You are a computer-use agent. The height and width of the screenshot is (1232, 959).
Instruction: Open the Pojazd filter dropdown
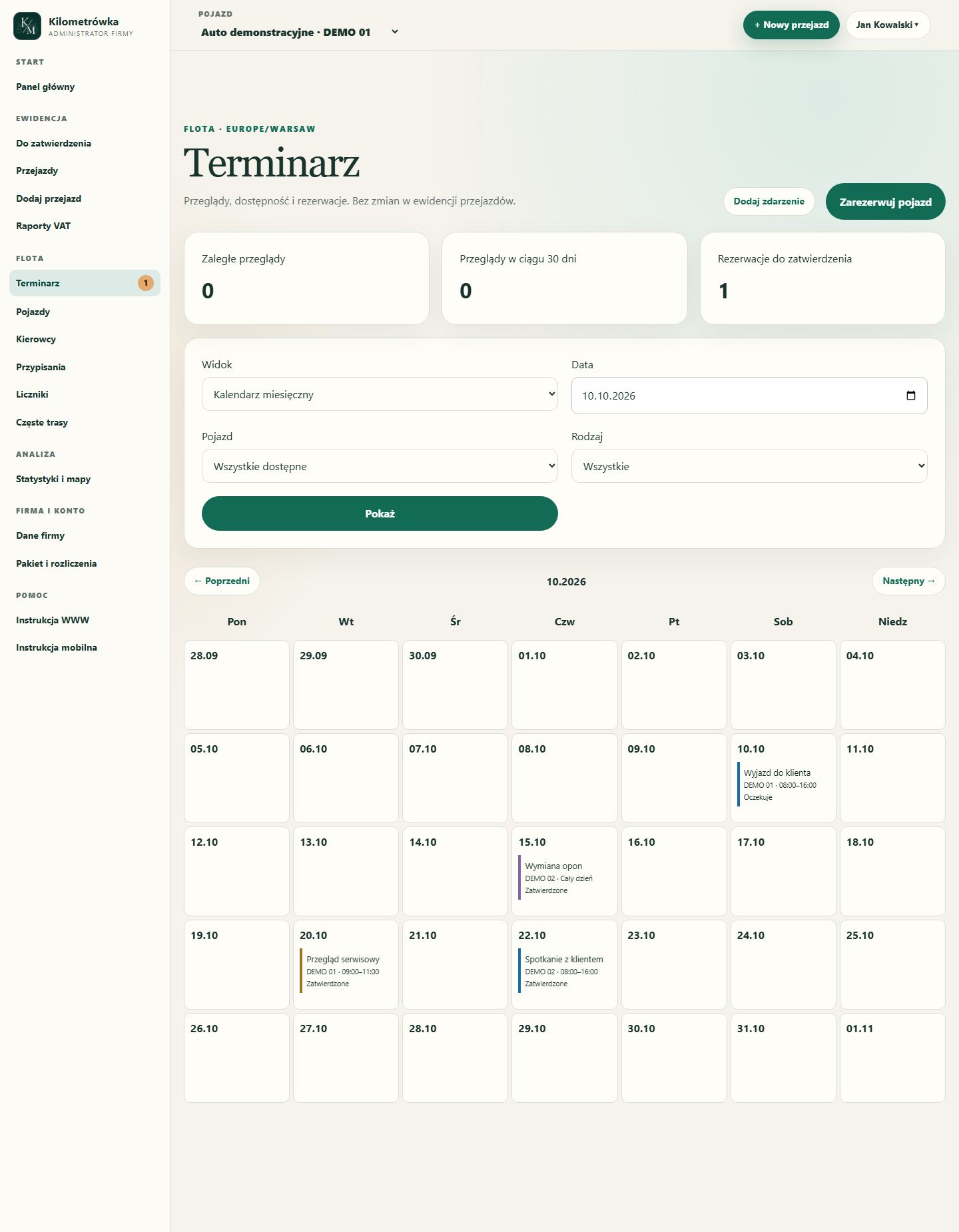[380, 466]
